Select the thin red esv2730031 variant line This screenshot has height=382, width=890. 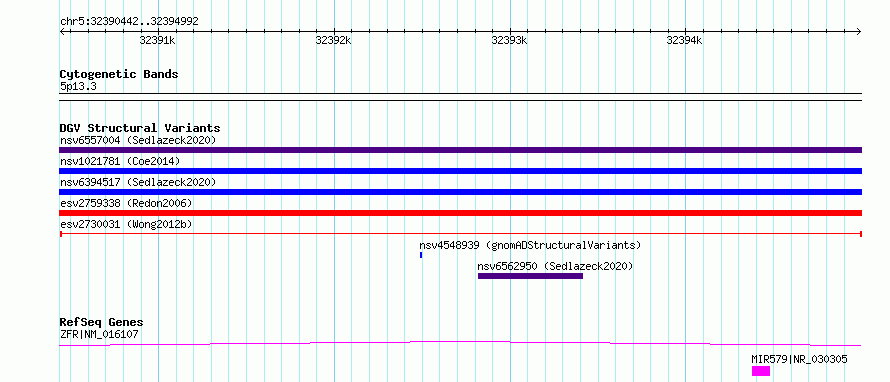pyautogui.click(x=460, y=234)
